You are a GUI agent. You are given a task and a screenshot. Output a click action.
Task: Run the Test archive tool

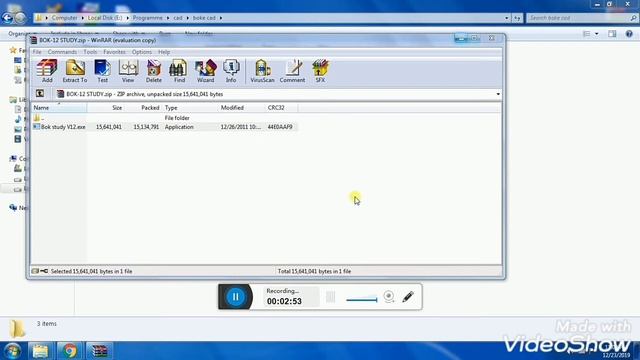click(102, 71)
